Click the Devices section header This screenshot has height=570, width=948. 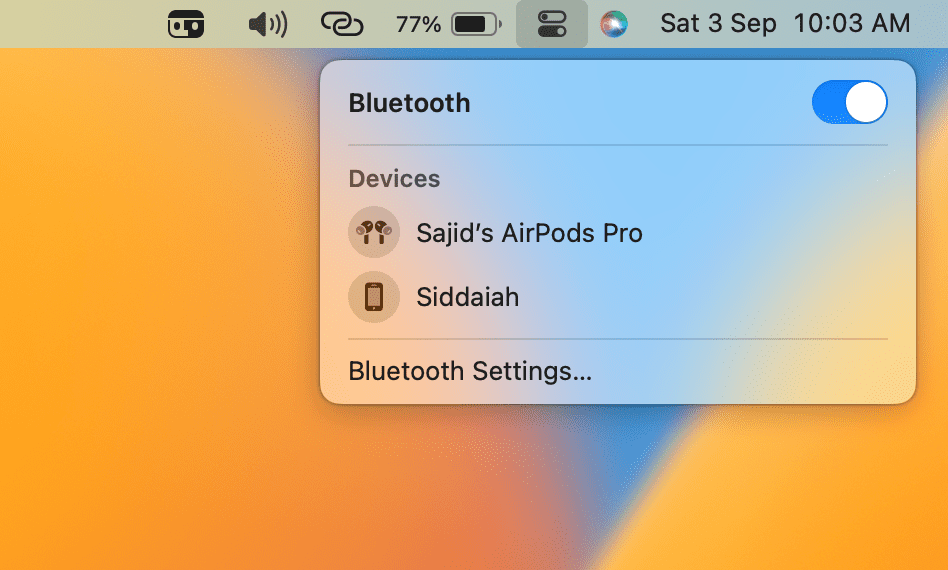click(394, 179)
